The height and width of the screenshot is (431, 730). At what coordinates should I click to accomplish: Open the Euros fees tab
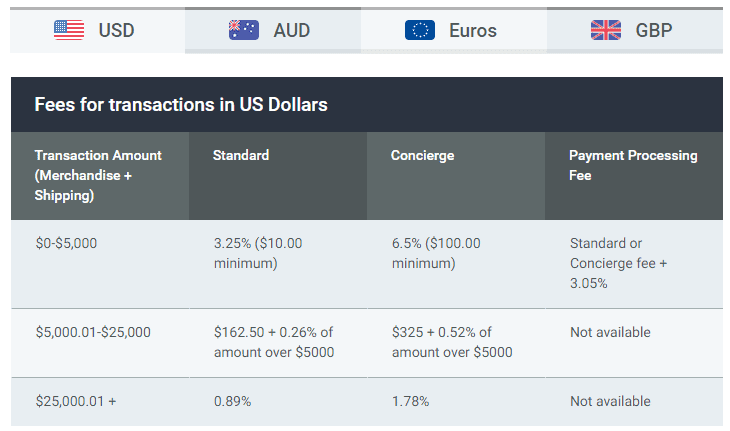454,30
